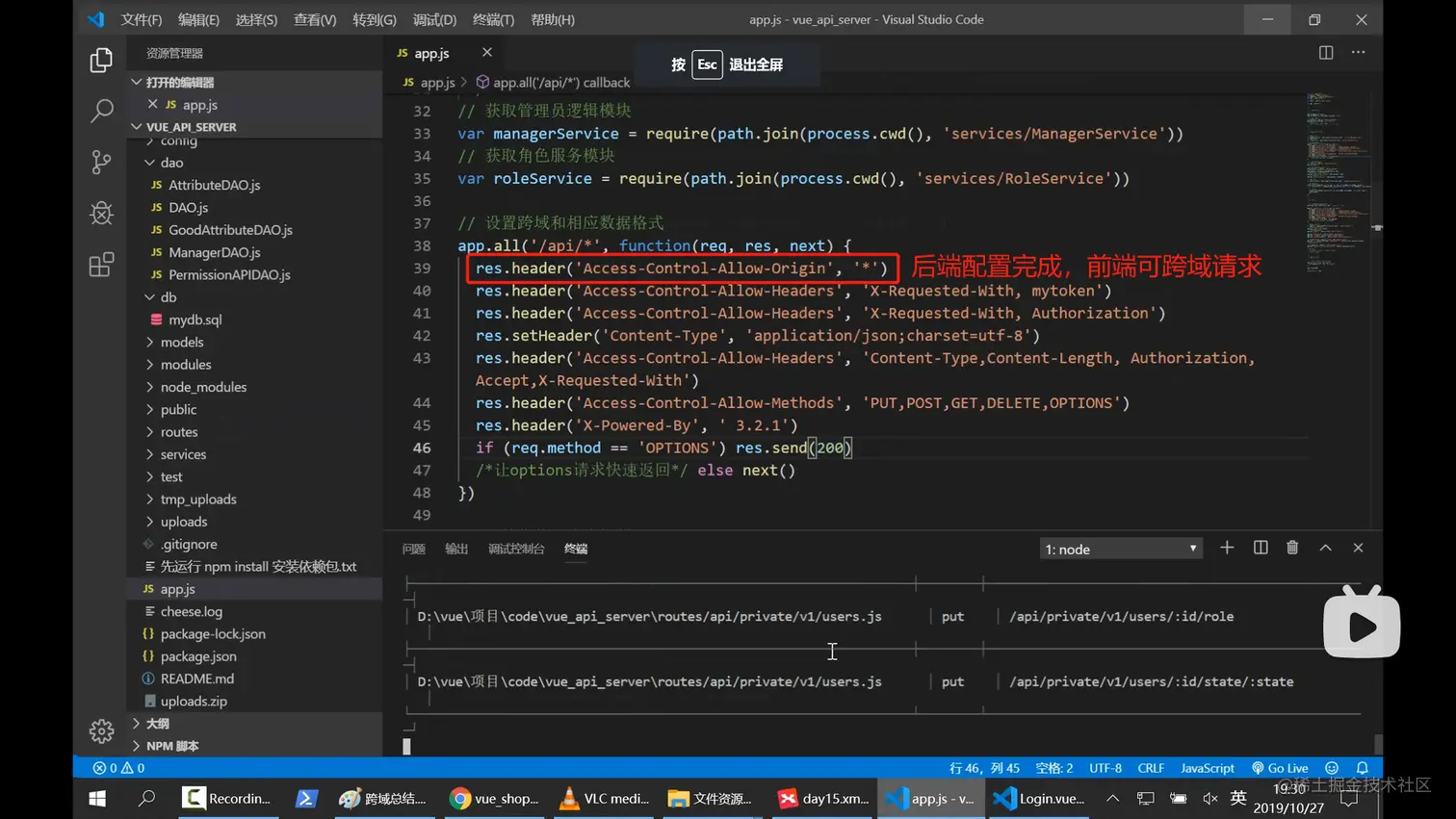The height and width of the screenshot is (819, 1456).
Task: Switch to the Debug Console panel tab
Action: (x=516, y=549)
